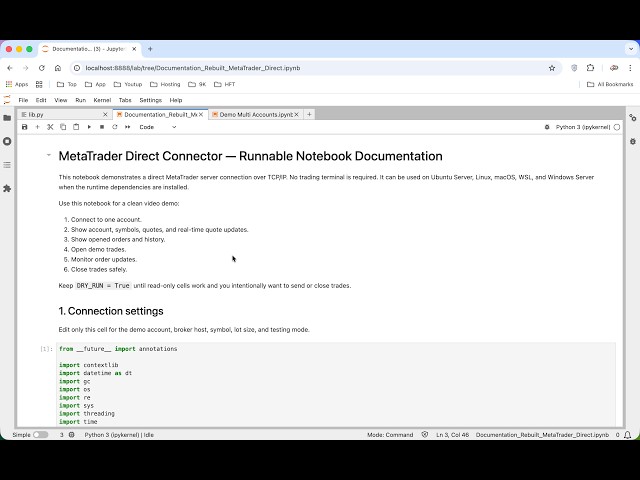Click inside the code cell imports editor
The height and width of the screenshot is (480, 640).
tap(336, 385)
